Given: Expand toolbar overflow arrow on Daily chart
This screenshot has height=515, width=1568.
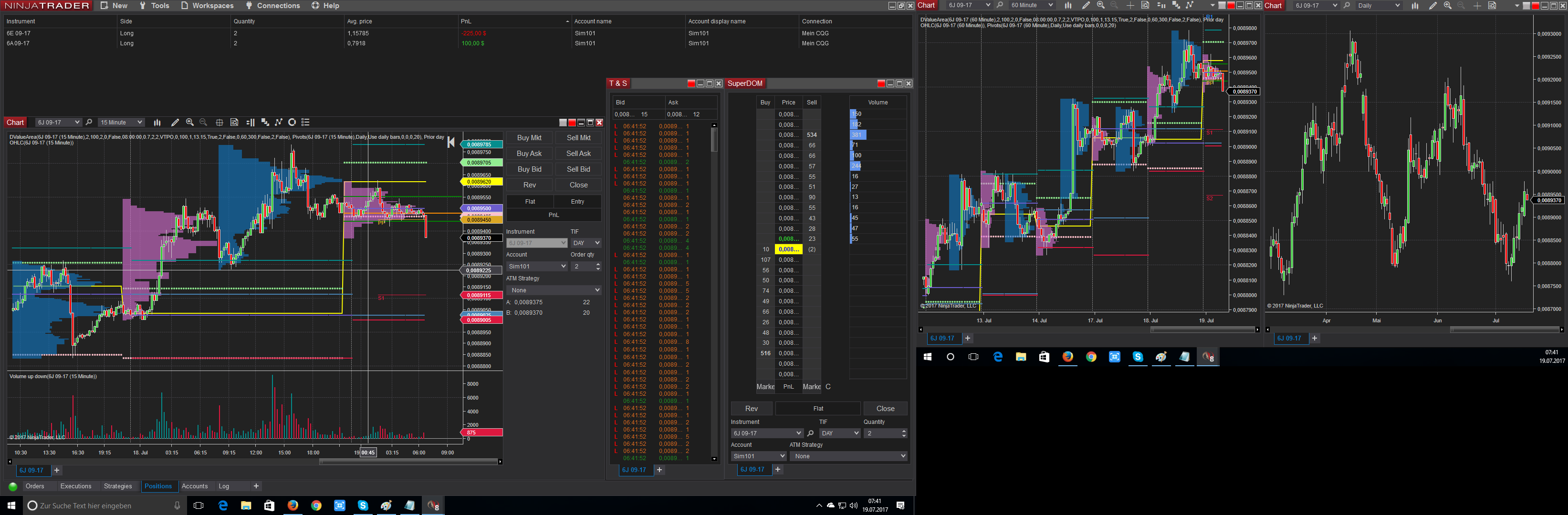Looking at the screenshot, I should pos(1516,6).
